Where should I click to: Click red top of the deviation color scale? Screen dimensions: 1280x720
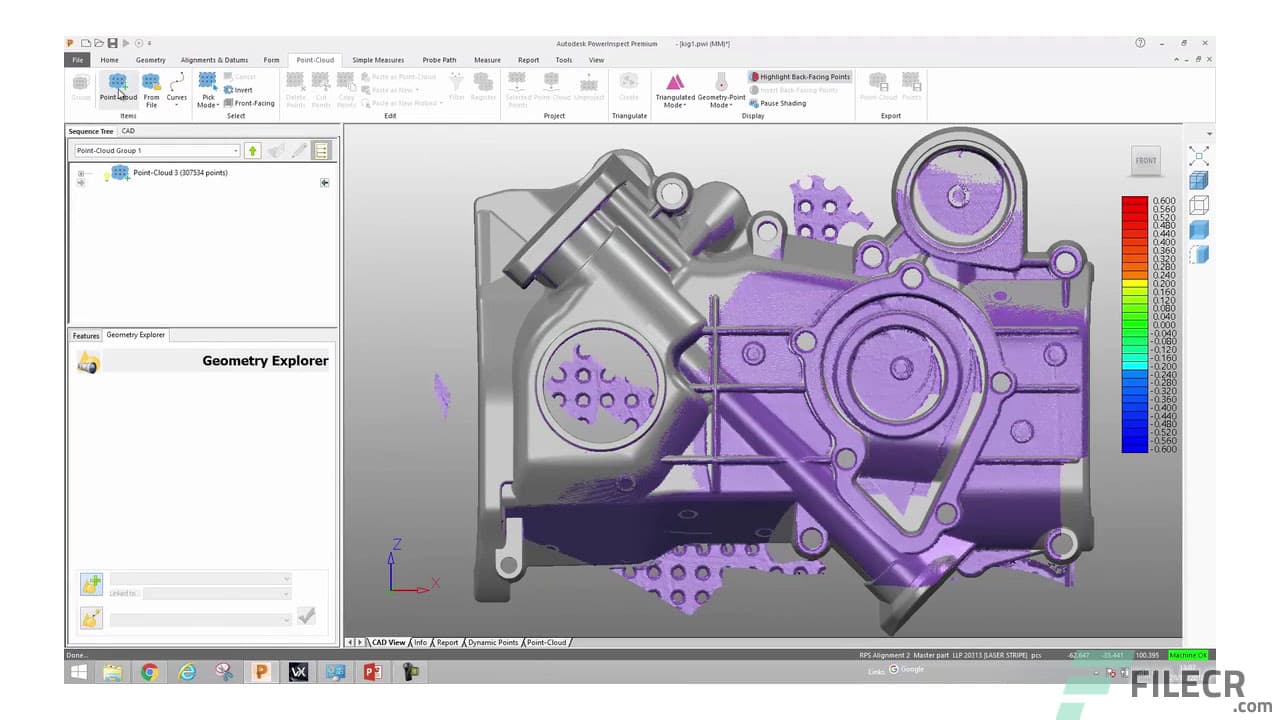tap(1134, 203)
